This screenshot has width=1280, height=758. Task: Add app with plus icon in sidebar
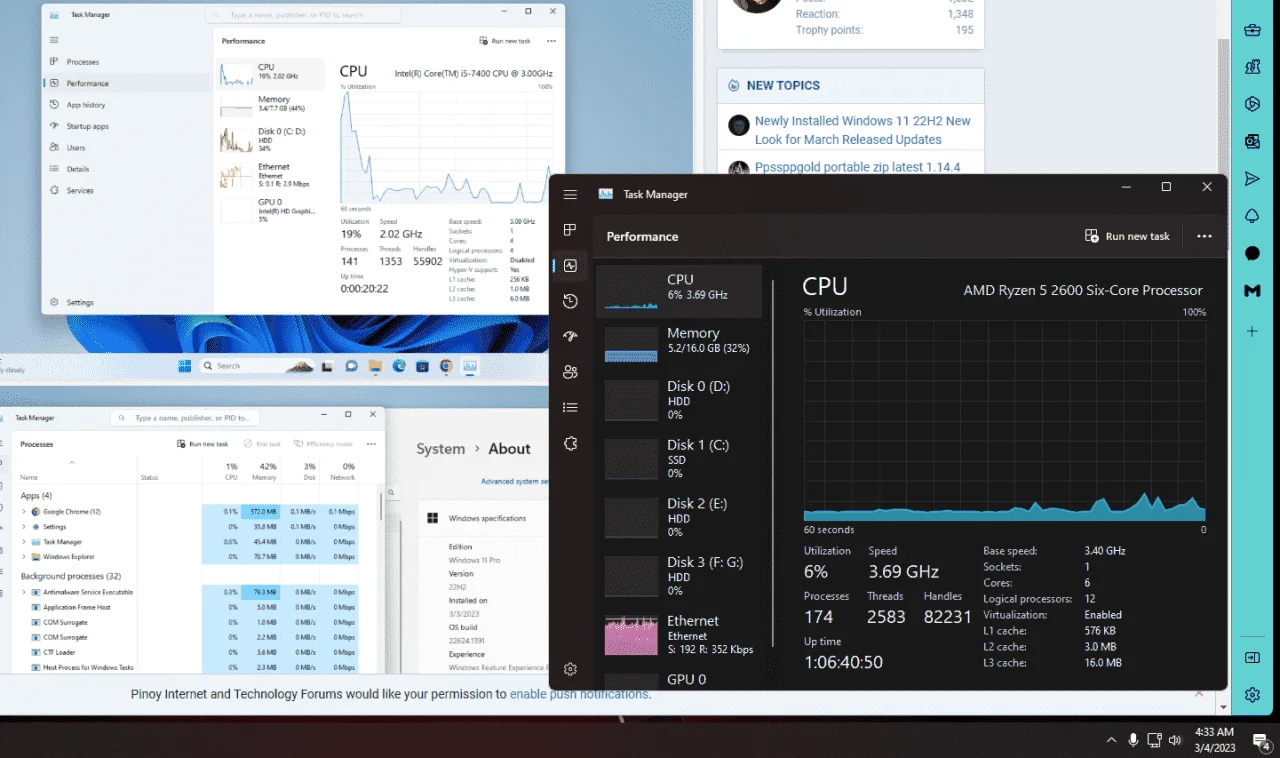pyautogui.click(x=1252, y=331)
